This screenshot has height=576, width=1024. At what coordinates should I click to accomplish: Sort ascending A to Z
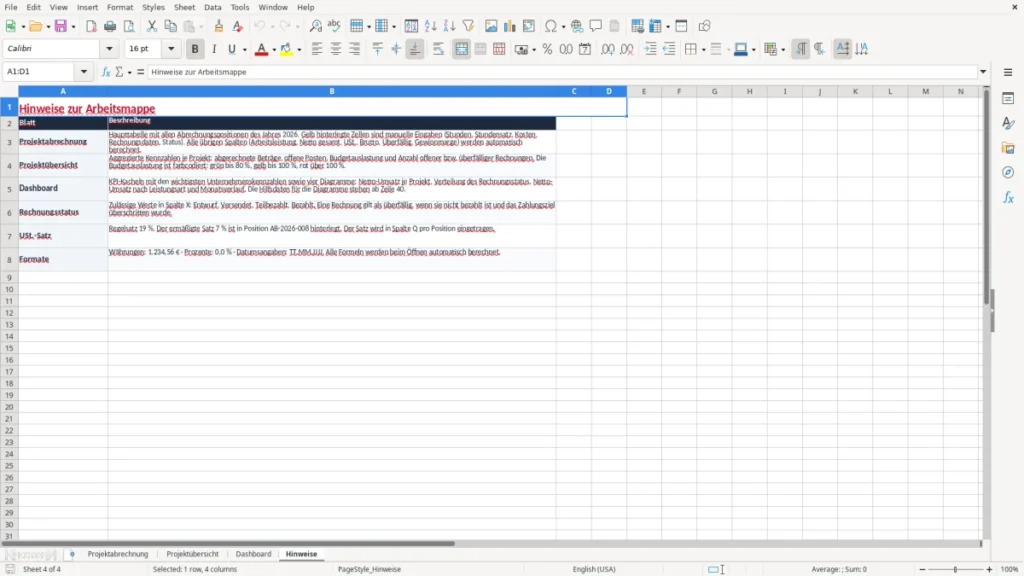(x=430, y=26)
